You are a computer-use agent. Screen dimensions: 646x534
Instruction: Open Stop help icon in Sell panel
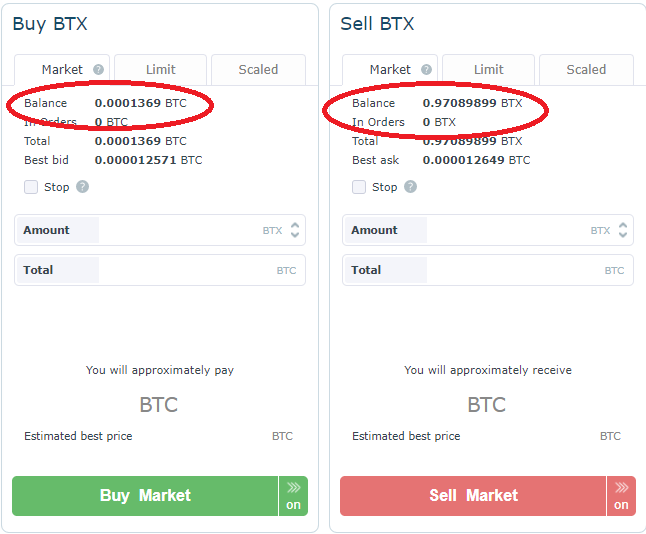410,187
